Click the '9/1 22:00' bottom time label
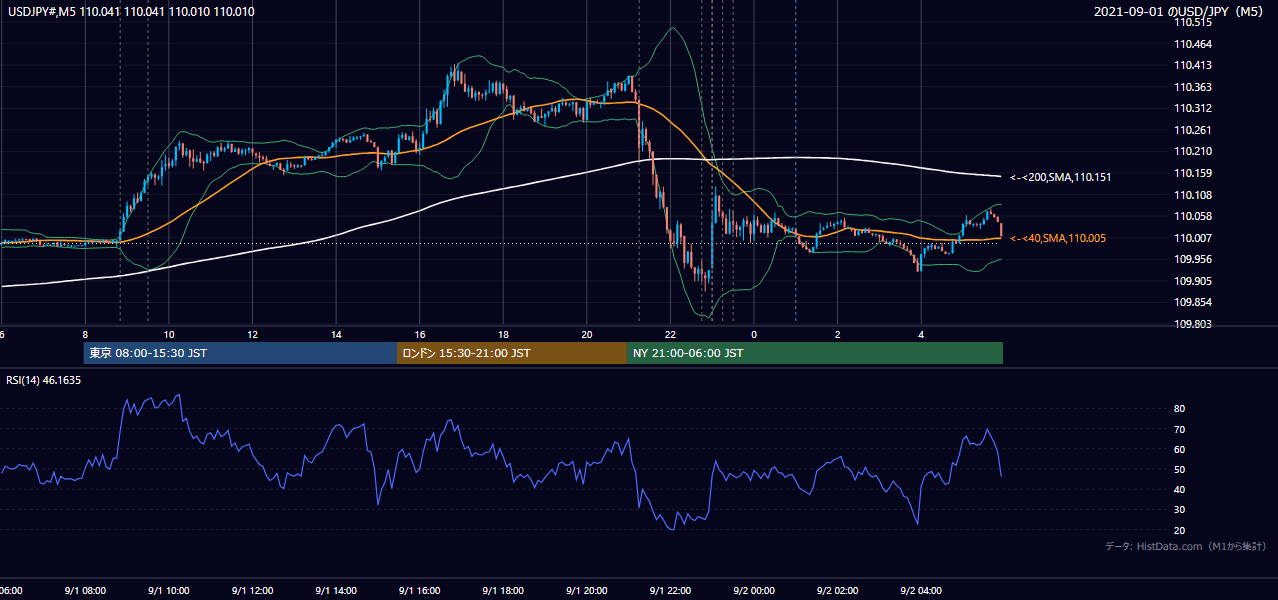Screen dimensions: 1278x600 click(670, 591)
